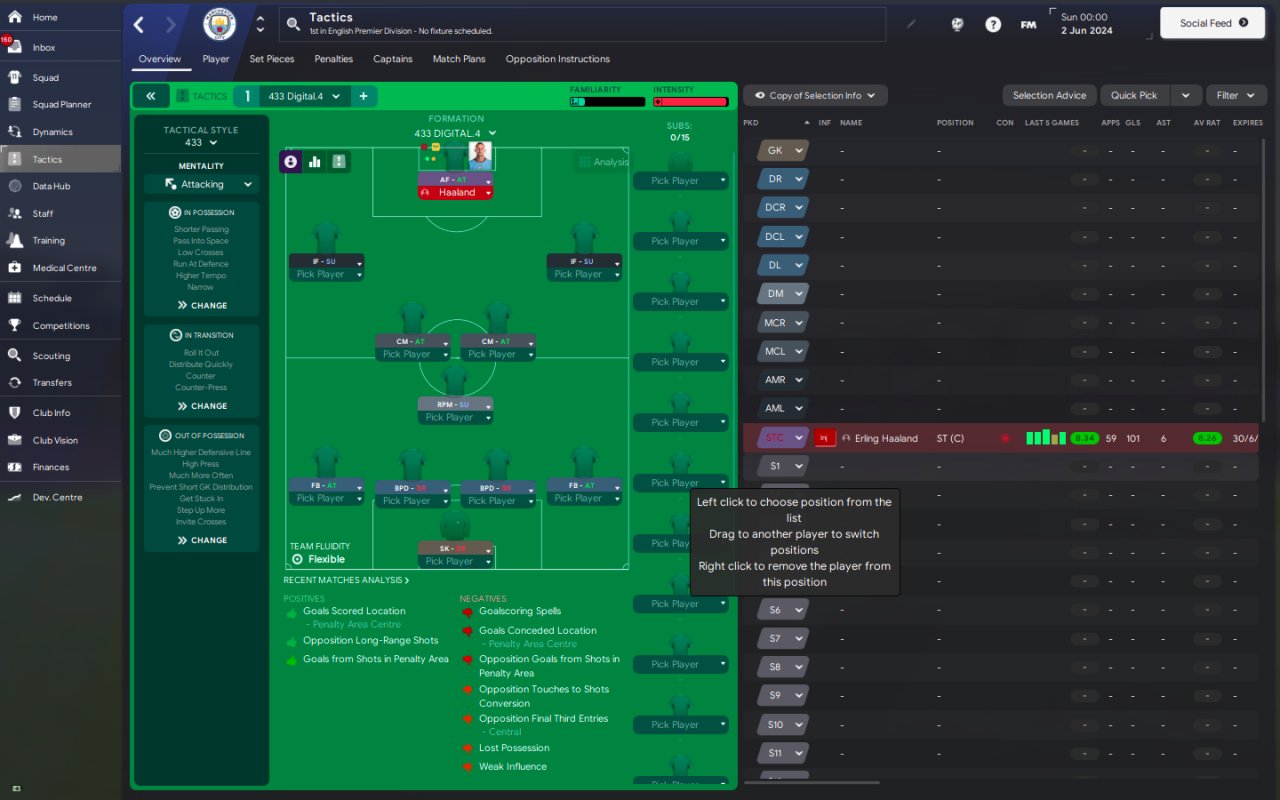Open the Finances sidebar icon
Viewport: 1280px width, 800px height.
(15, 467)
